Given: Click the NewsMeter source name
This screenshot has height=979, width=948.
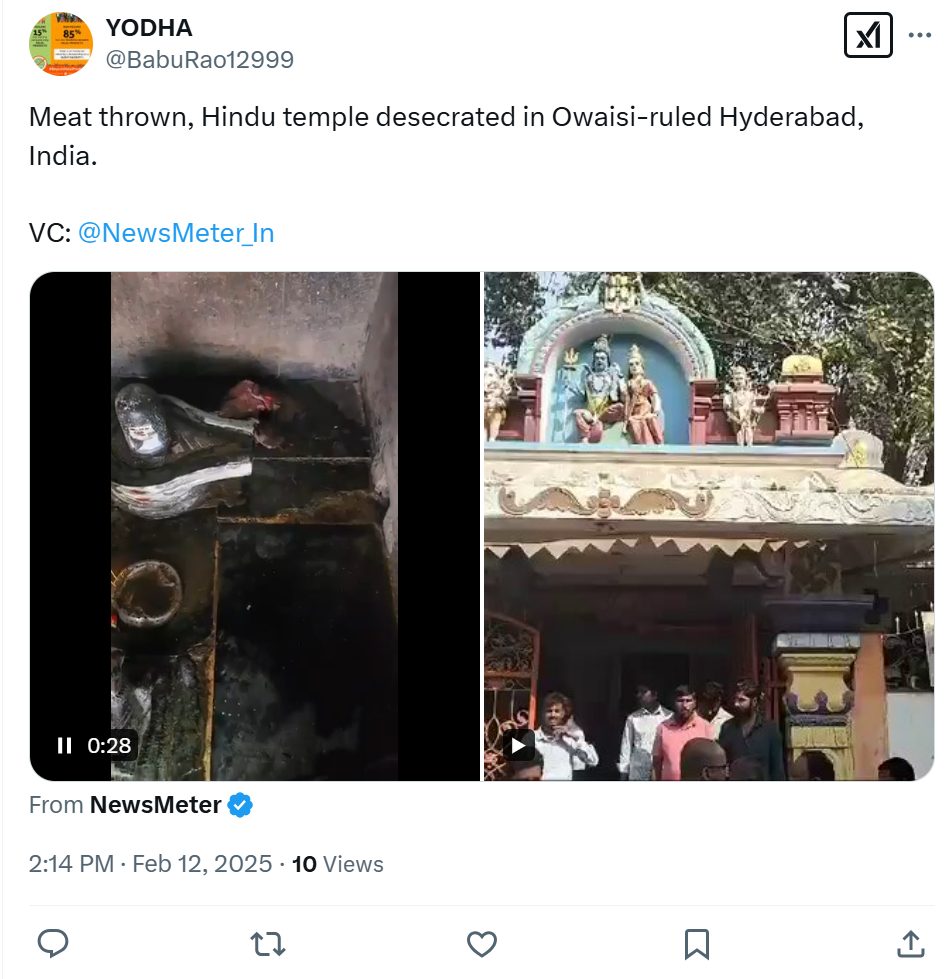Looking at the screenshot, I should [x=156, y=805].
